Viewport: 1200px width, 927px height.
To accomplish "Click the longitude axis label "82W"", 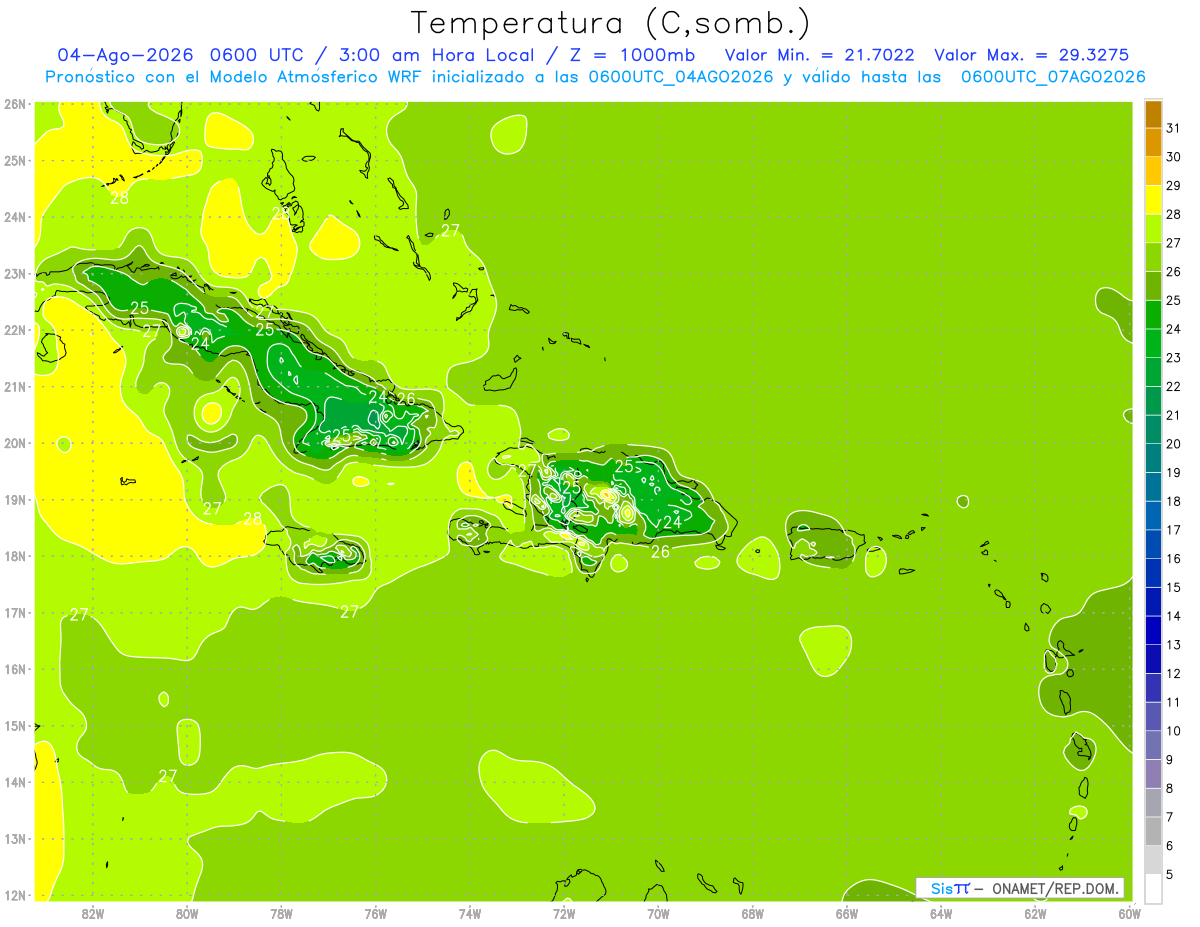I will point(93,913).
